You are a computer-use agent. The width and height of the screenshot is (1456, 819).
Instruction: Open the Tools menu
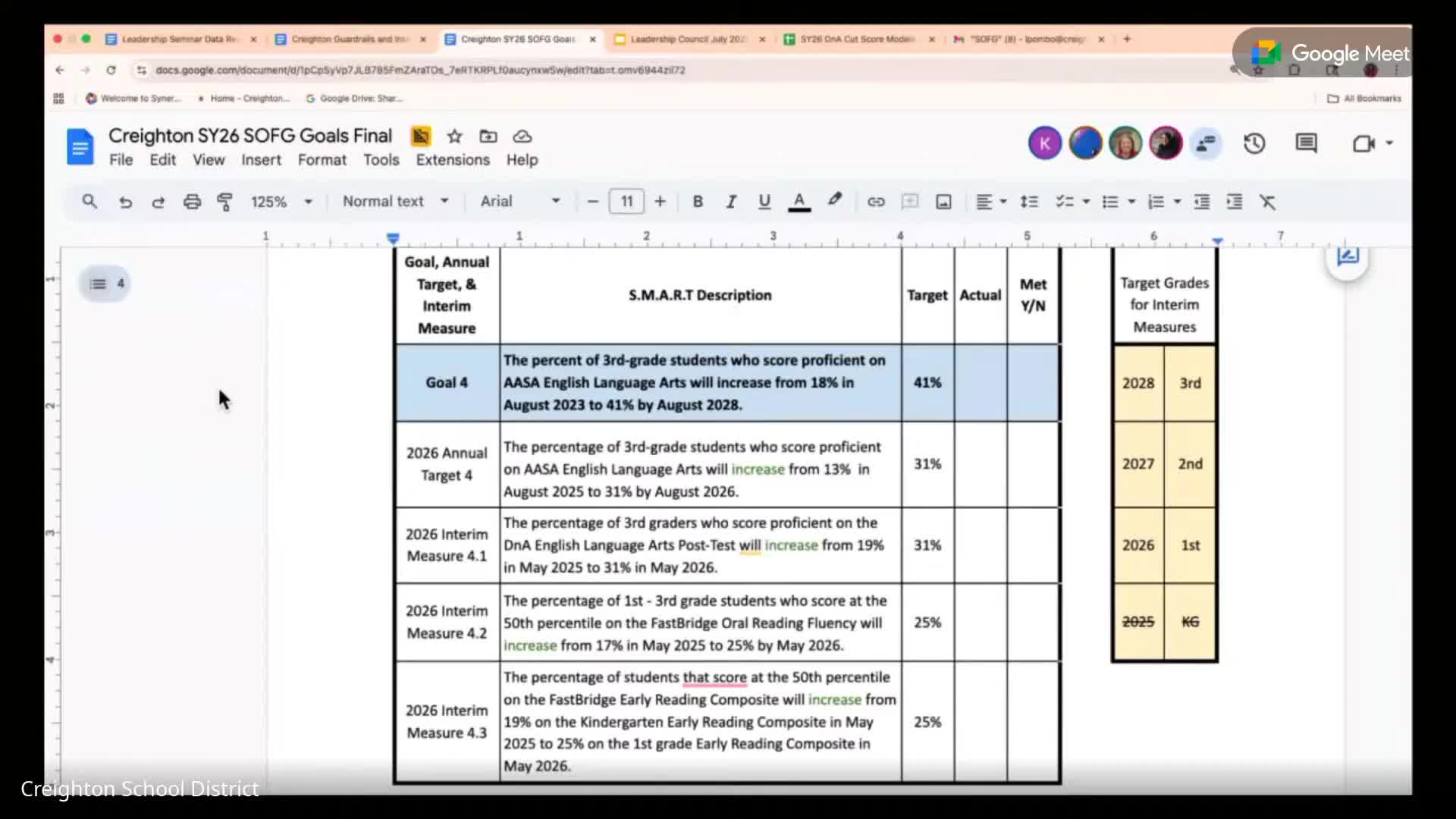[x=381, y=160]
